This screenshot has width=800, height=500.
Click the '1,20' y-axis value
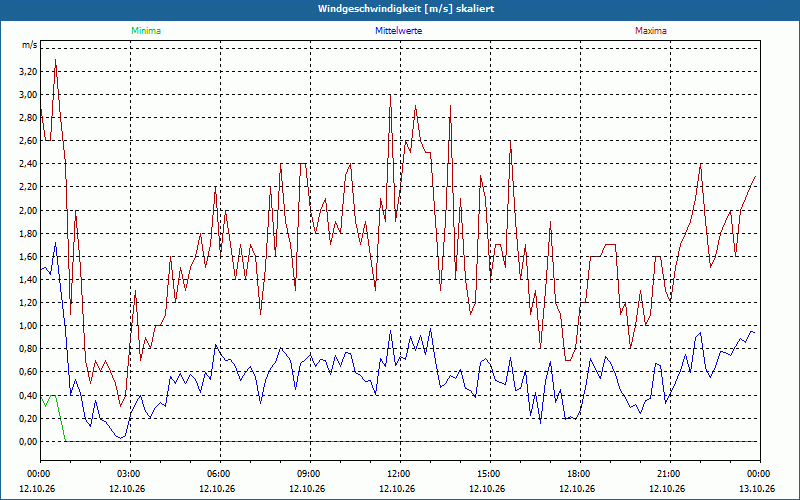pos(29,303)
